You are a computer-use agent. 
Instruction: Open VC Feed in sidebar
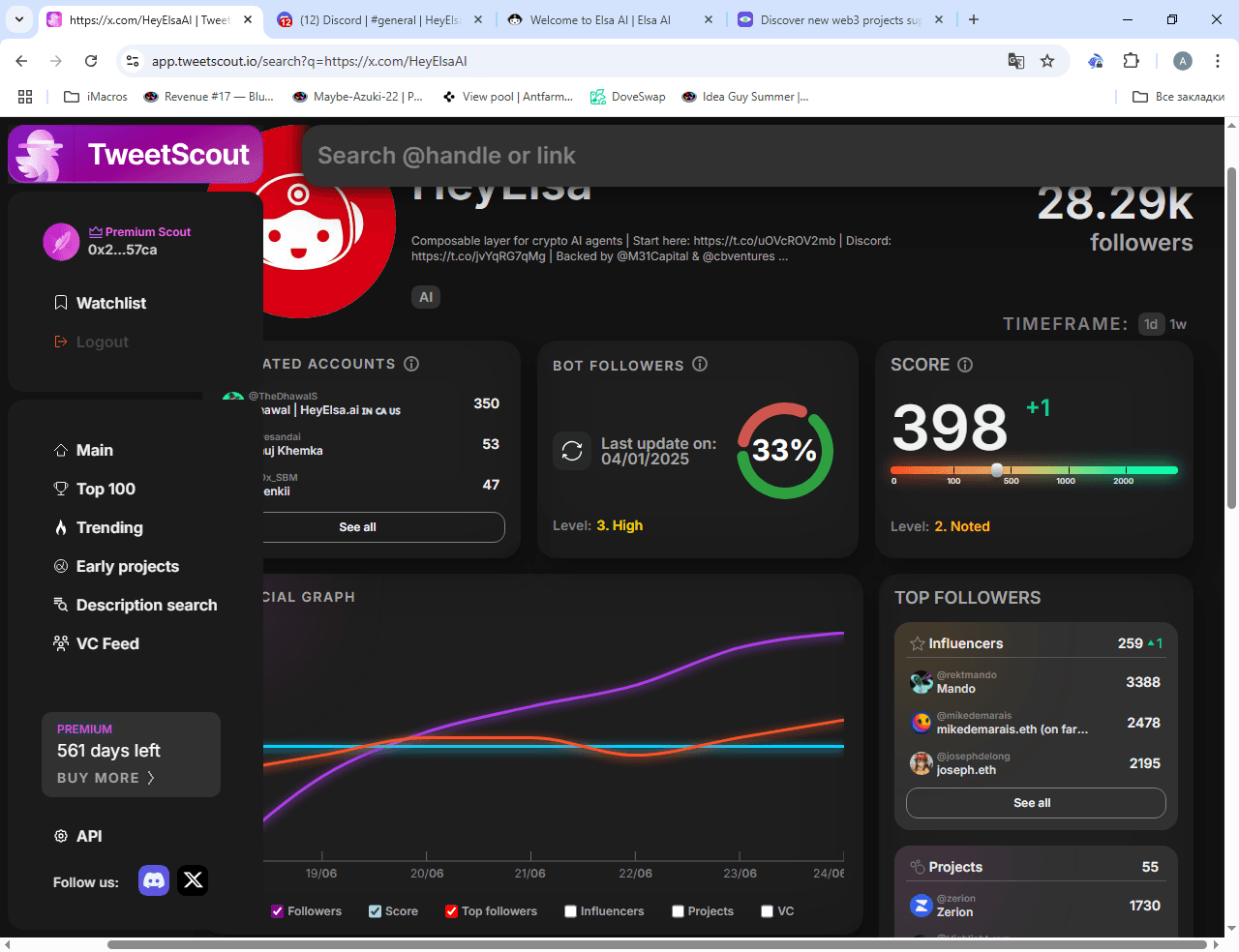click(x=97, y=643)
